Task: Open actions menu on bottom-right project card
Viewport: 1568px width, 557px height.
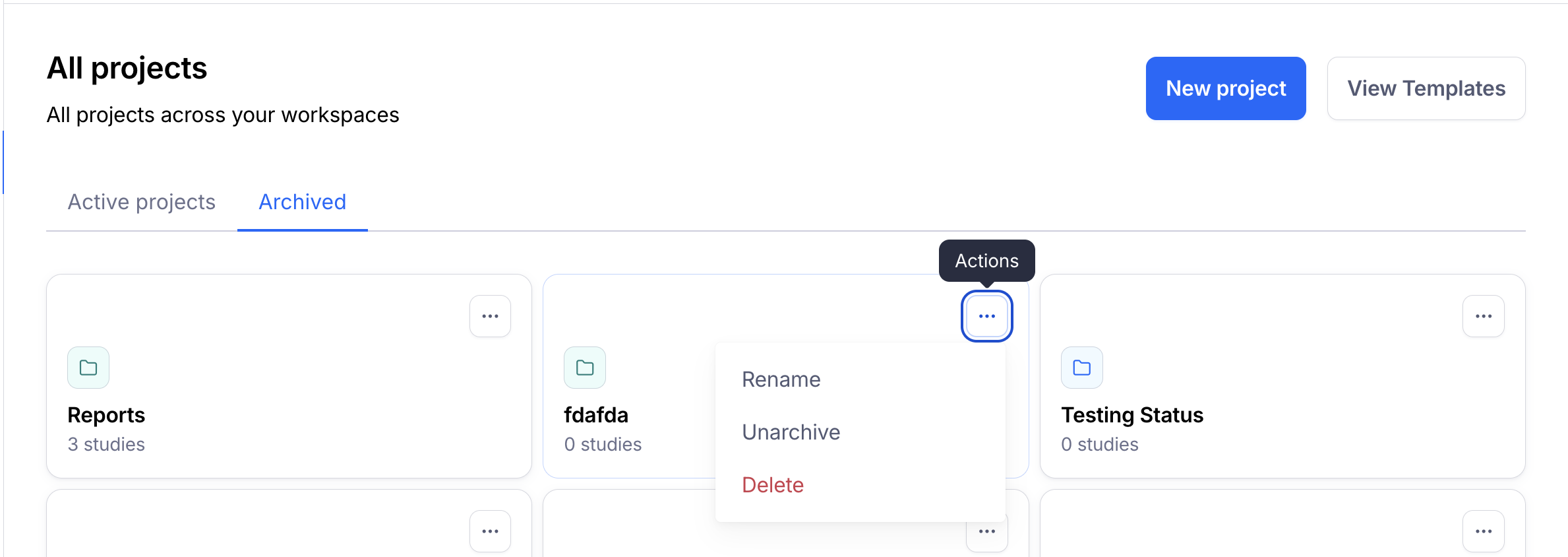Action: (x=1483, y=531)
